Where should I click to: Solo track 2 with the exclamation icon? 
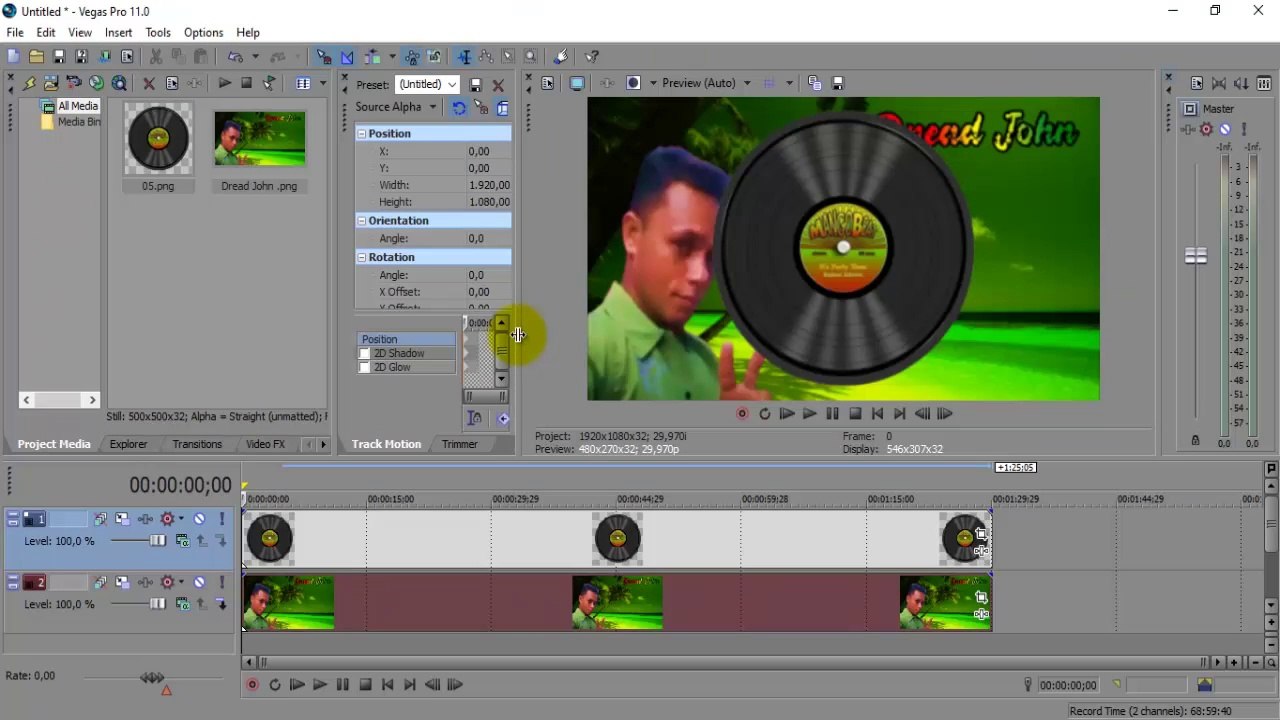(221, 582)
